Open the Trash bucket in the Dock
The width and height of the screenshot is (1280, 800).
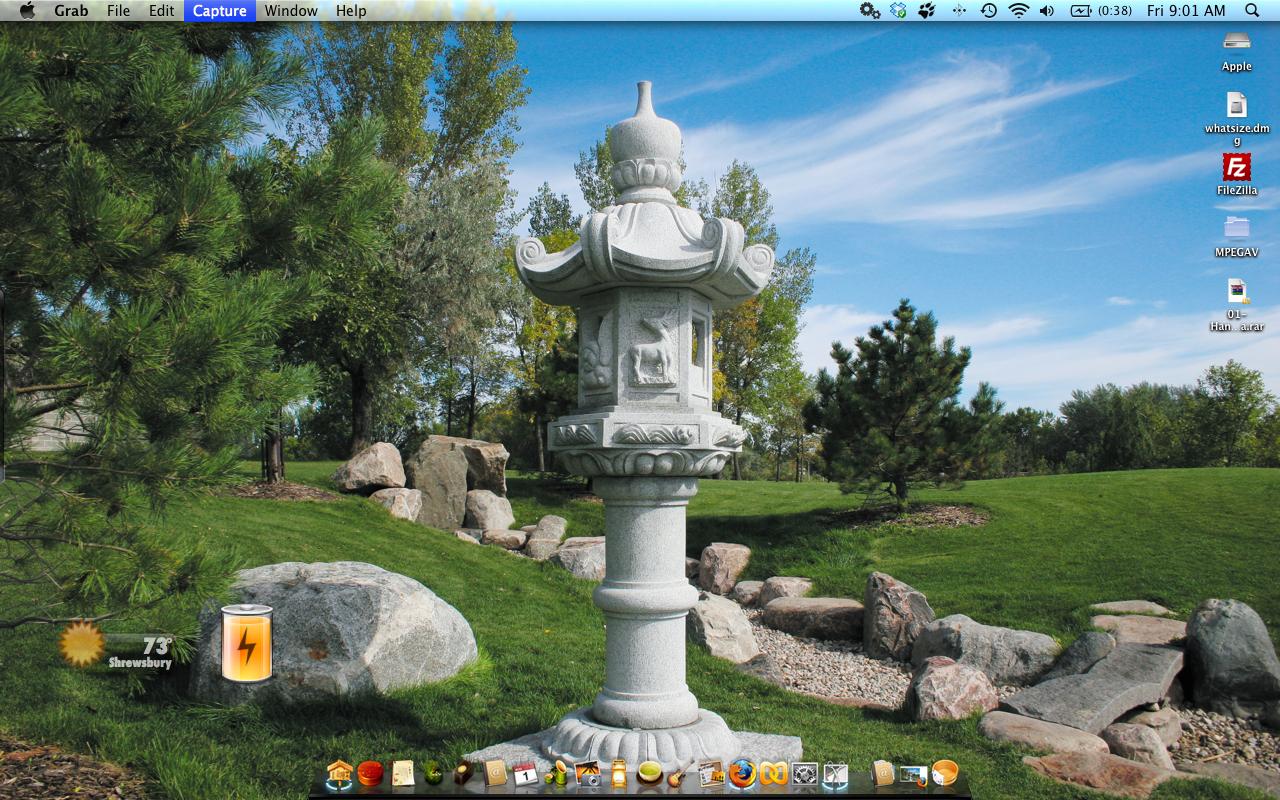[x=945, y=773]
